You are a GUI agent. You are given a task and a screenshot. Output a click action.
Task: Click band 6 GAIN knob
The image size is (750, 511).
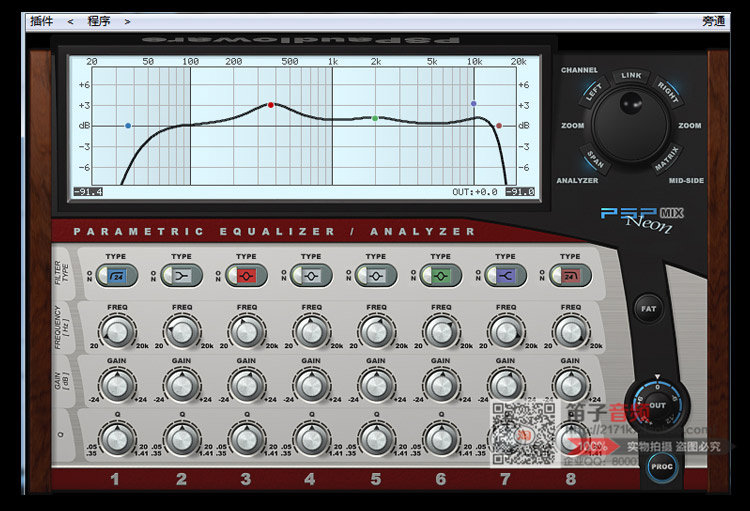point(441,386)
